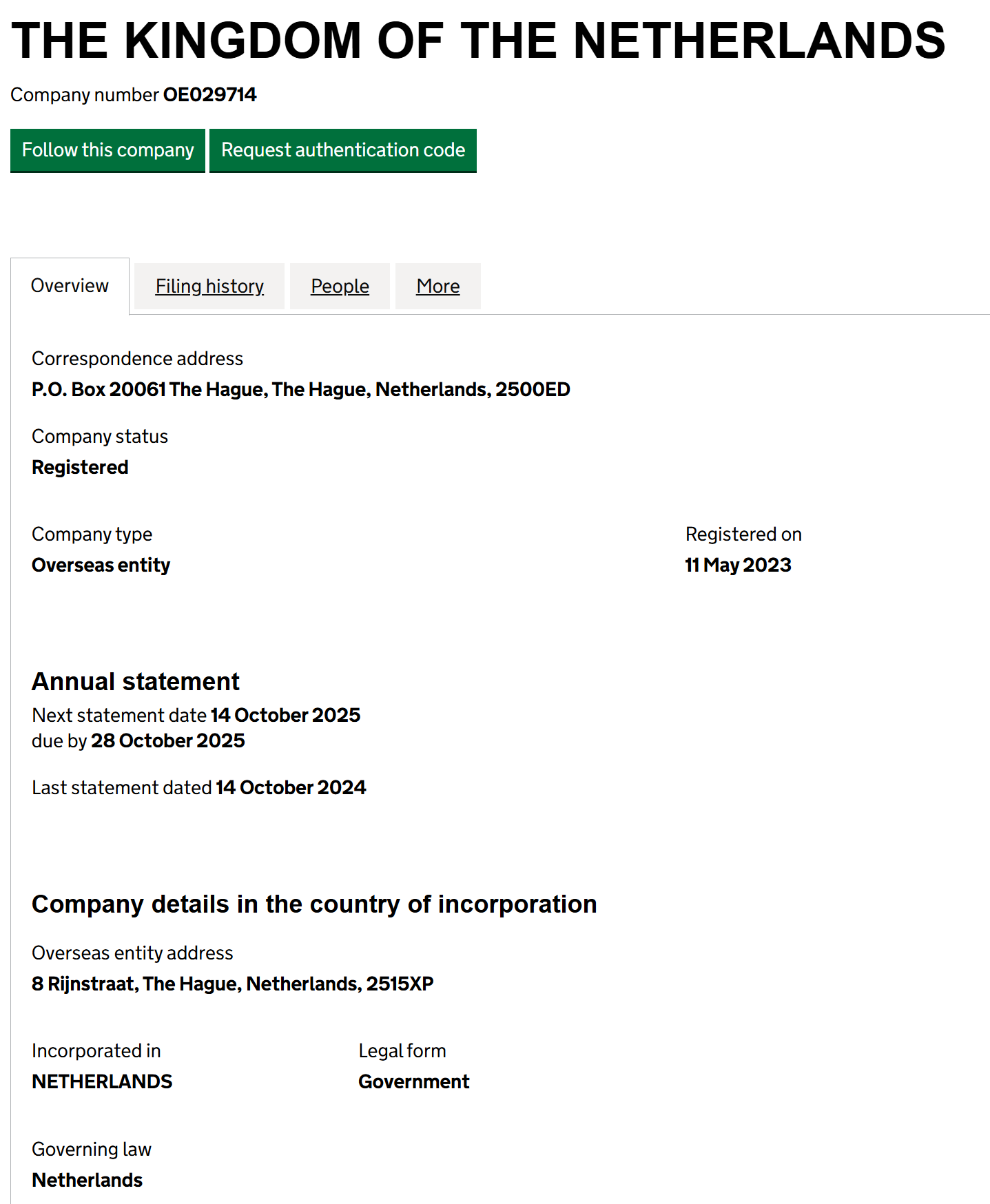The height and width of the screenshot is (1204, 990).
Task: Select company number OE029714
Action: [209, 95]
